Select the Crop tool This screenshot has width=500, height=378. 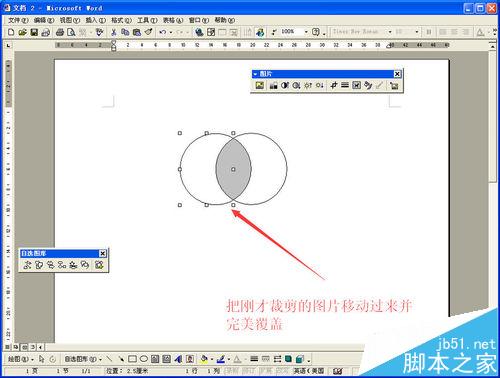[x=333, y=85]
